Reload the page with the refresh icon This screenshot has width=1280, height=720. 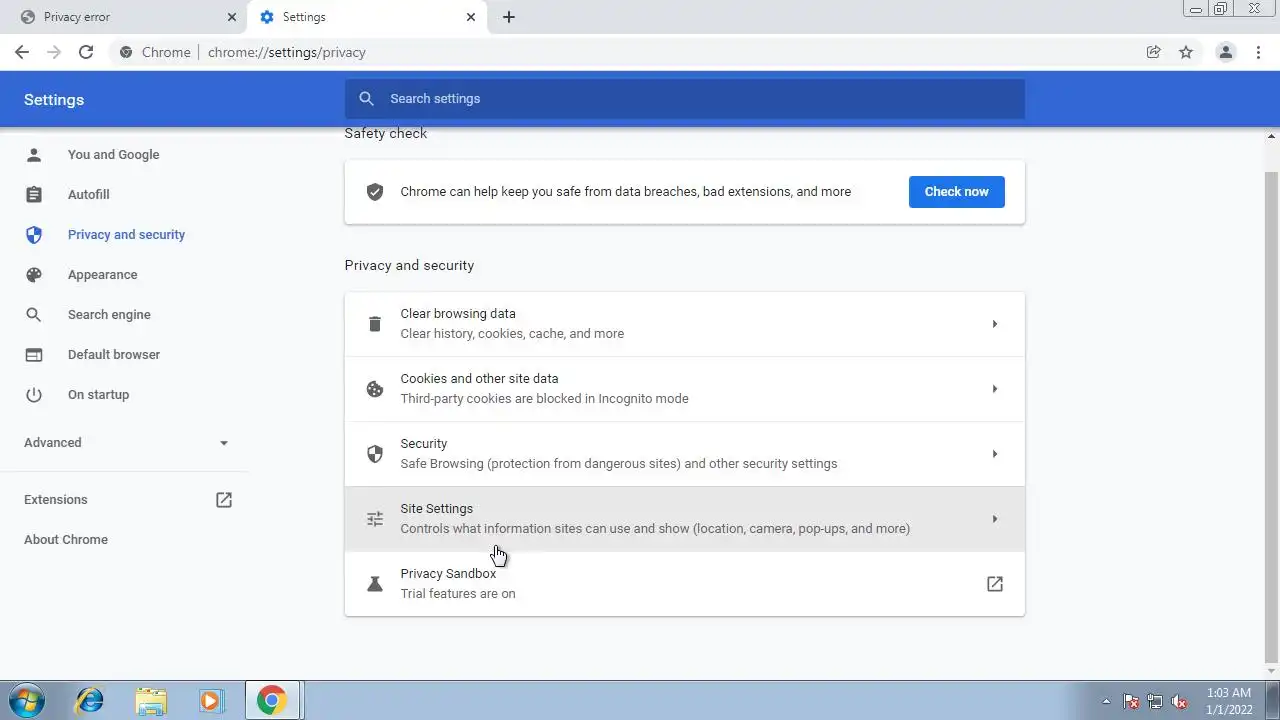tap(86, 52)
